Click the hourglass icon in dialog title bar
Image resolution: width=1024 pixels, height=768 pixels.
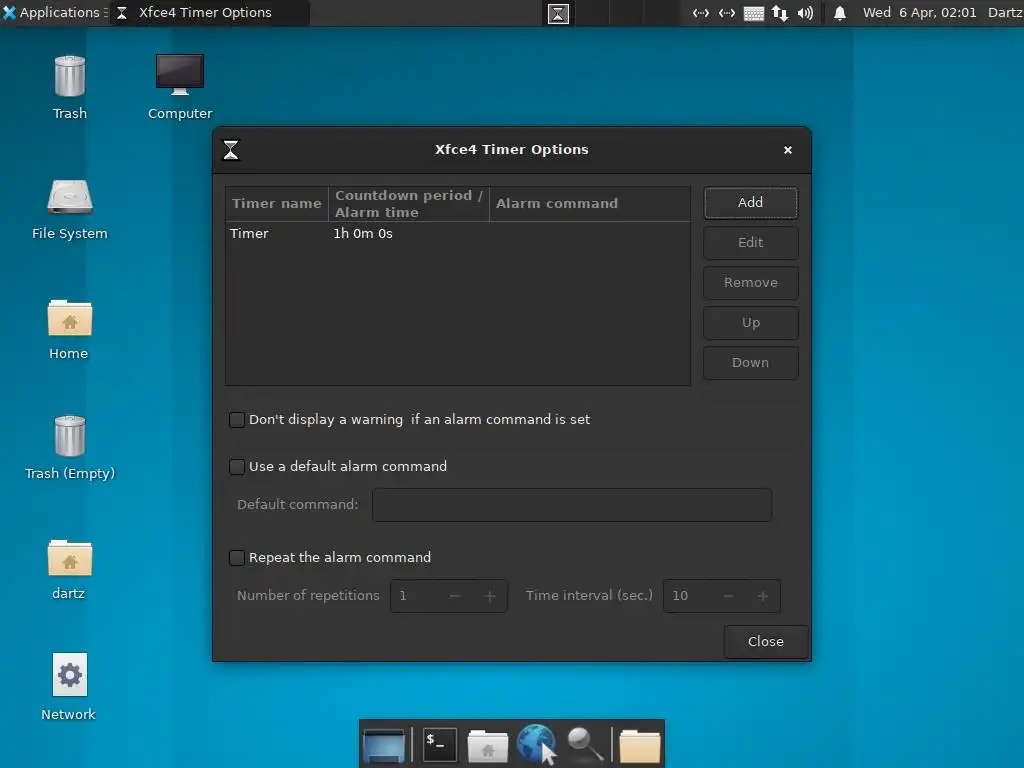point(231,150)
